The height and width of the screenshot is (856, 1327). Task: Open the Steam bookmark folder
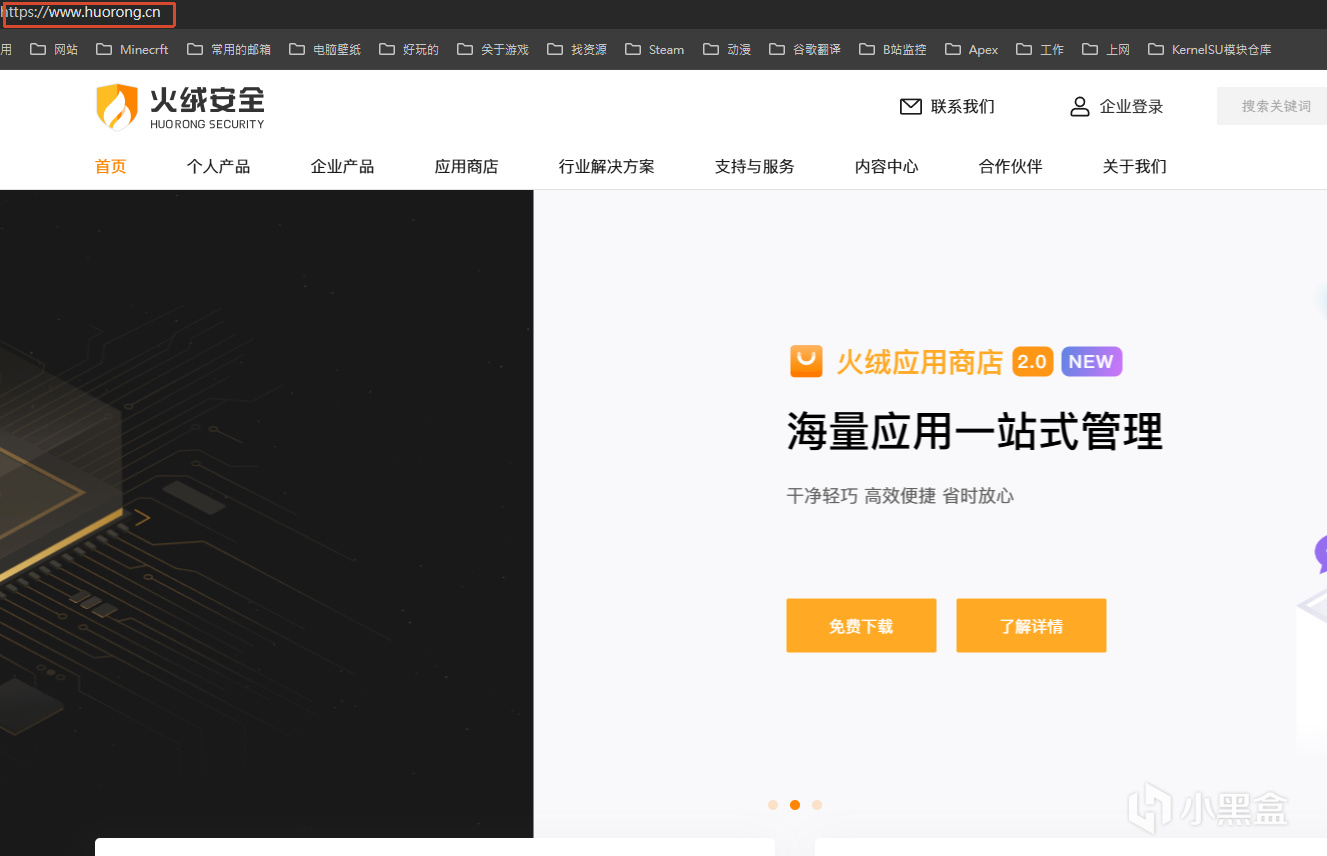pyautogui.click(x=655, y=49)
